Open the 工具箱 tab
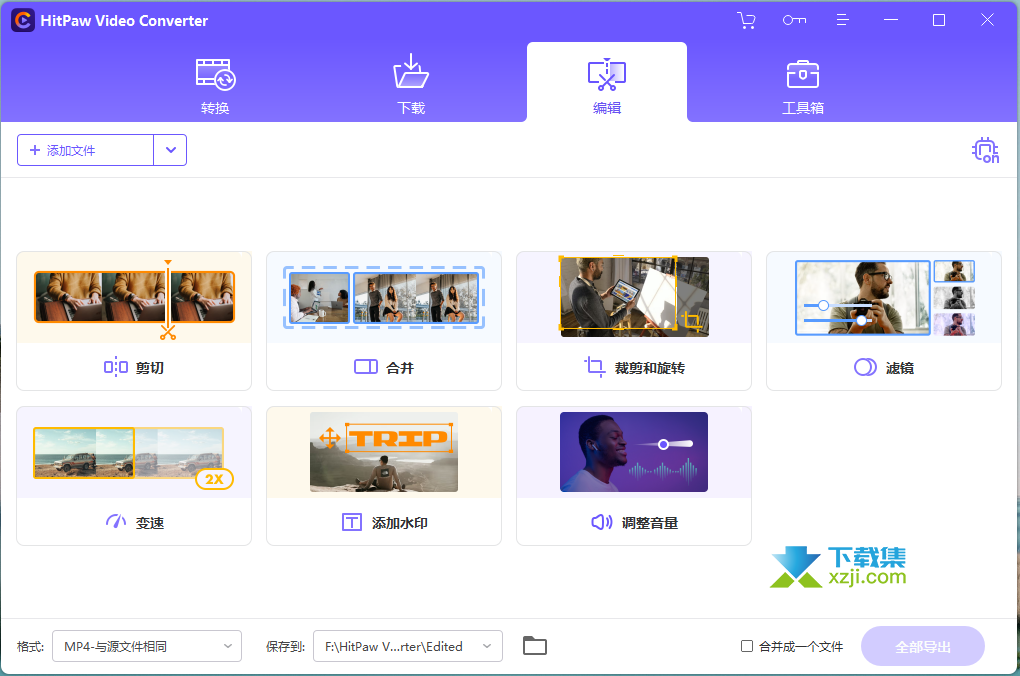The height and width of the screenshot is (676, 1020). 803,85
